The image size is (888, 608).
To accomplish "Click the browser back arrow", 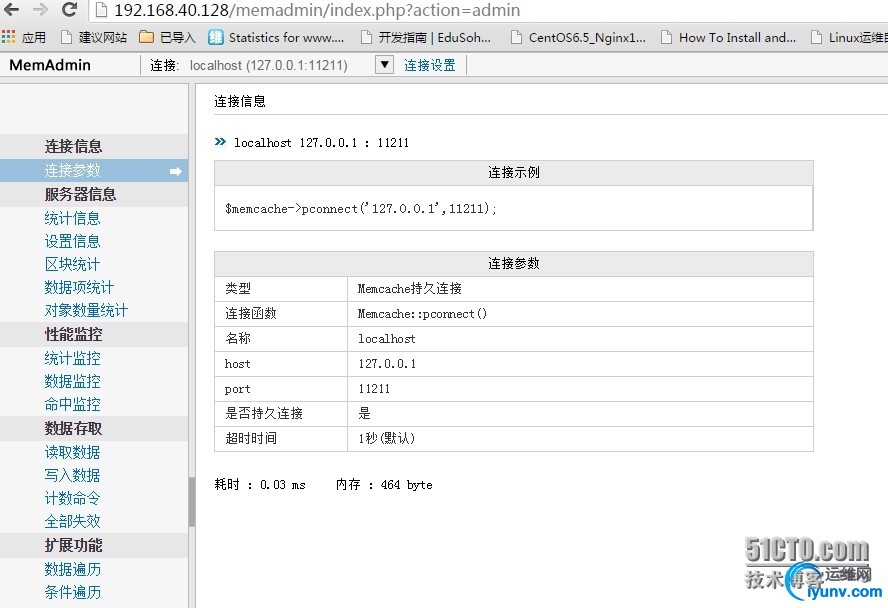I will [x=11, y=10].
